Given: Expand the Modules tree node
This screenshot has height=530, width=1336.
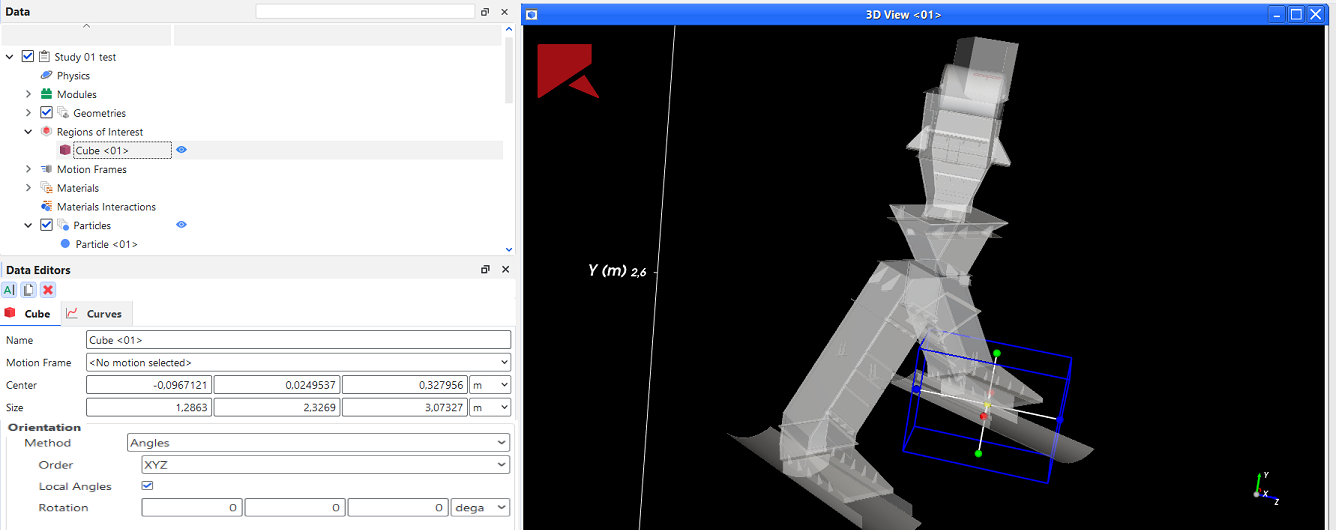Looking at the screenshot, I should pos(28,94).
